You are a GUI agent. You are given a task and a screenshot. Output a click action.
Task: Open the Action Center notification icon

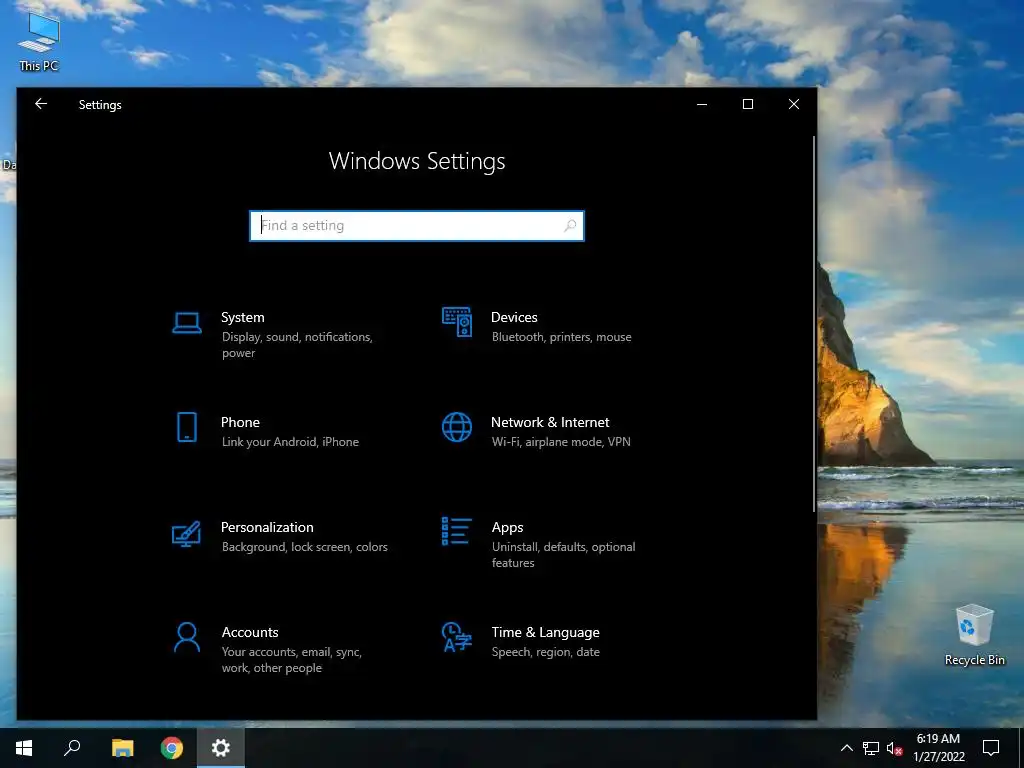(x=991, y=748)
